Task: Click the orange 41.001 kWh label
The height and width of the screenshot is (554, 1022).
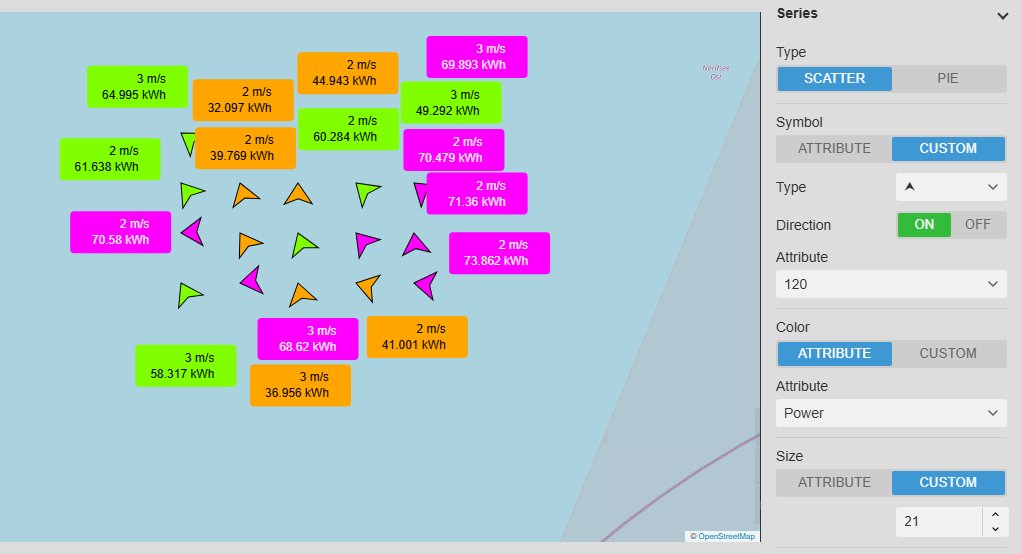Action: 417,337
